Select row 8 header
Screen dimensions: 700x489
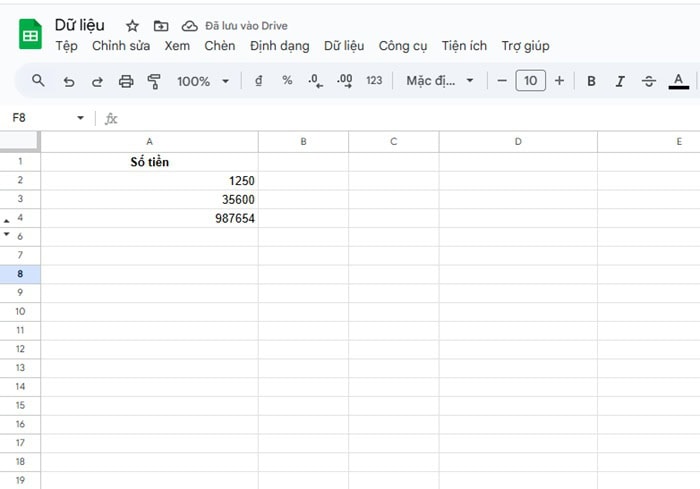click(20, 274)
